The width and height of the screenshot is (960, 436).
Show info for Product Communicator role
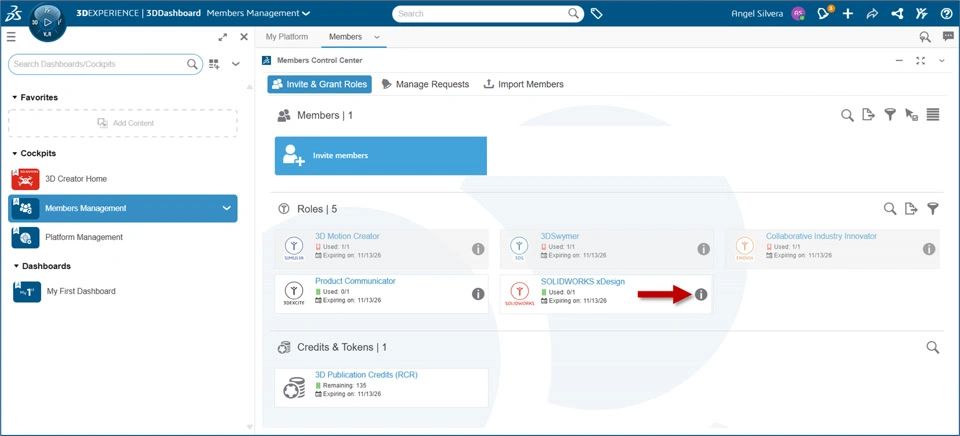(x=478, y=294)
